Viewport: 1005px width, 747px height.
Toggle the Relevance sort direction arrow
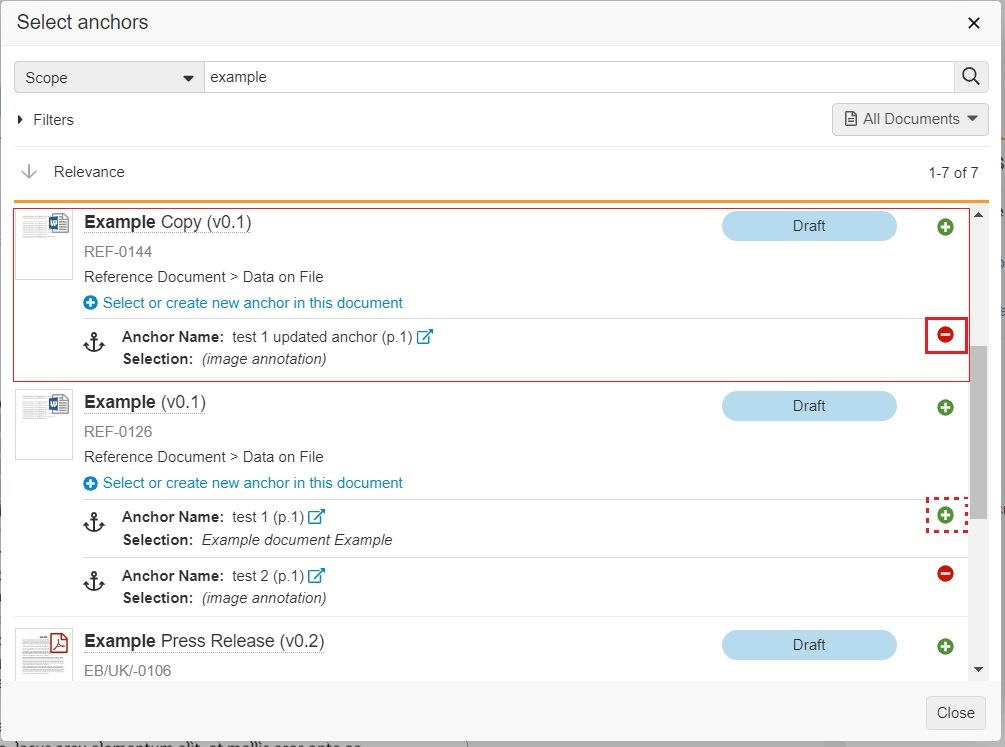coord(28,172)
